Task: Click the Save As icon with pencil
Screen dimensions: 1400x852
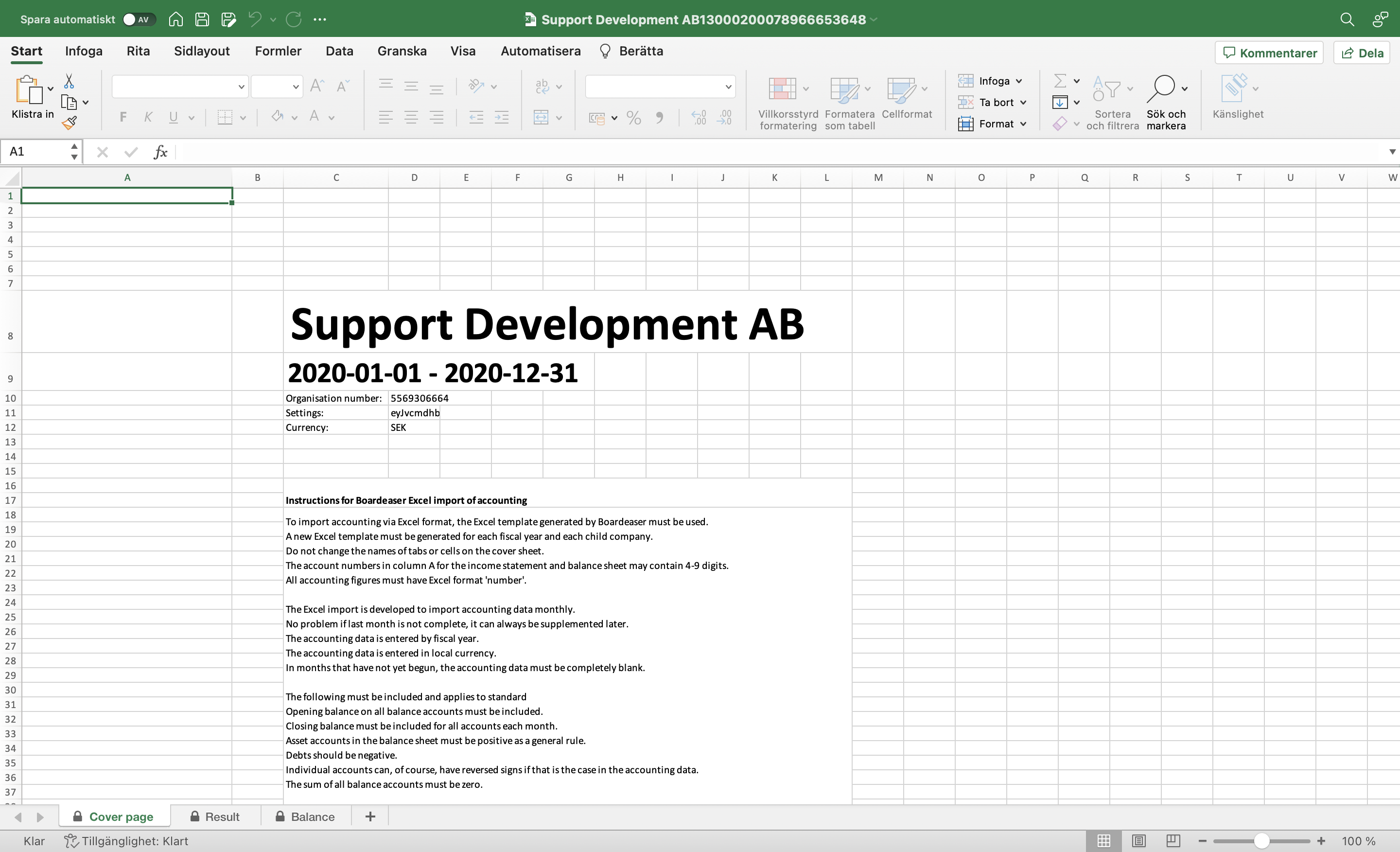Action: tap(228, 19)
